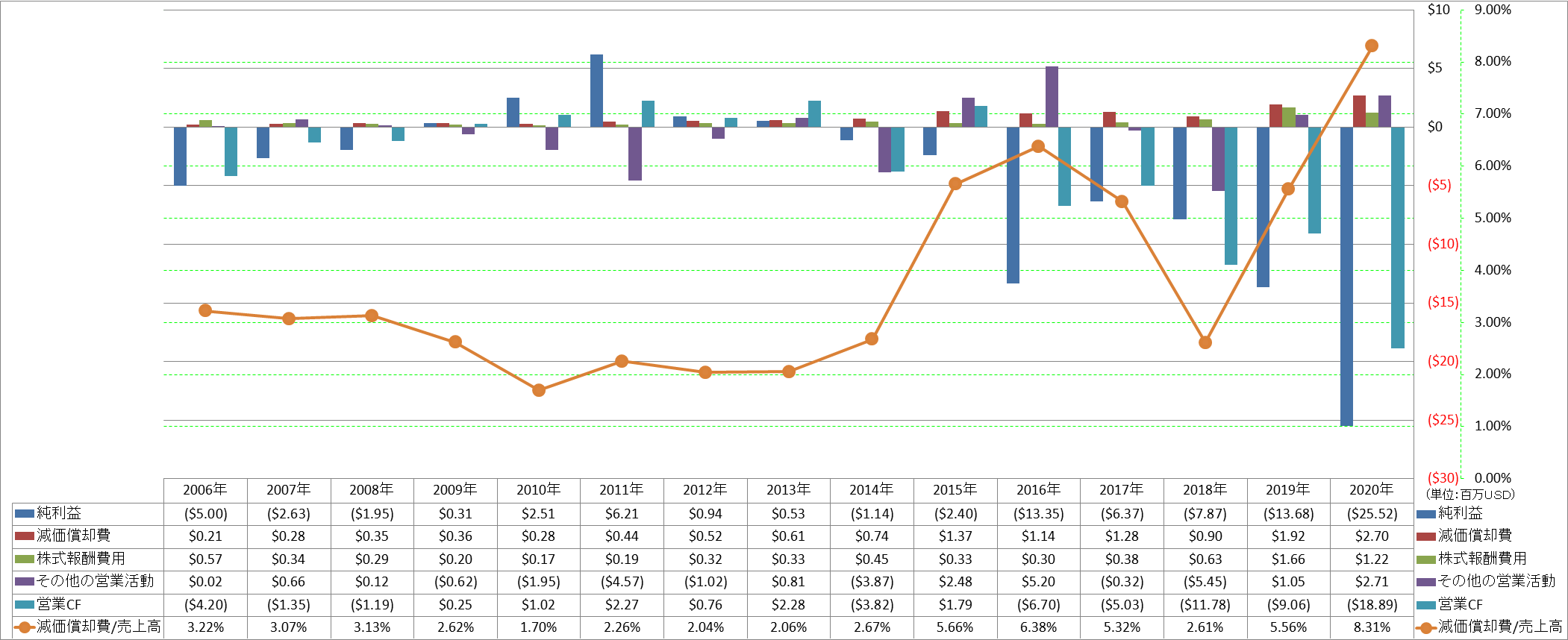Select the 2020年 column header
1568x640 pixels.
click(1372, 490)
